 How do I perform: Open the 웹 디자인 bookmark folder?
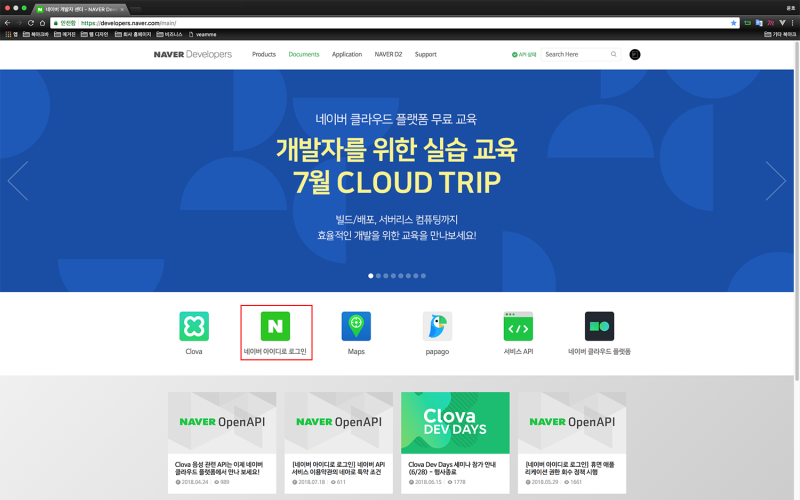(94, 34)
